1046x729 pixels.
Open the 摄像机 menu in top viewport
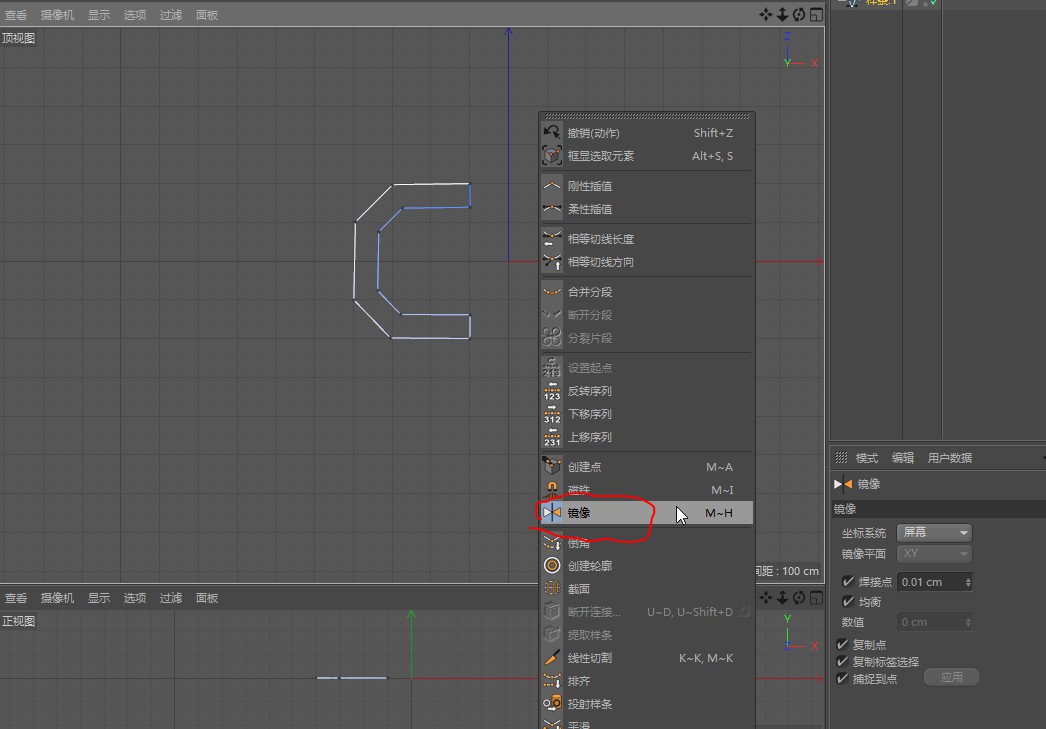point(57,15)
